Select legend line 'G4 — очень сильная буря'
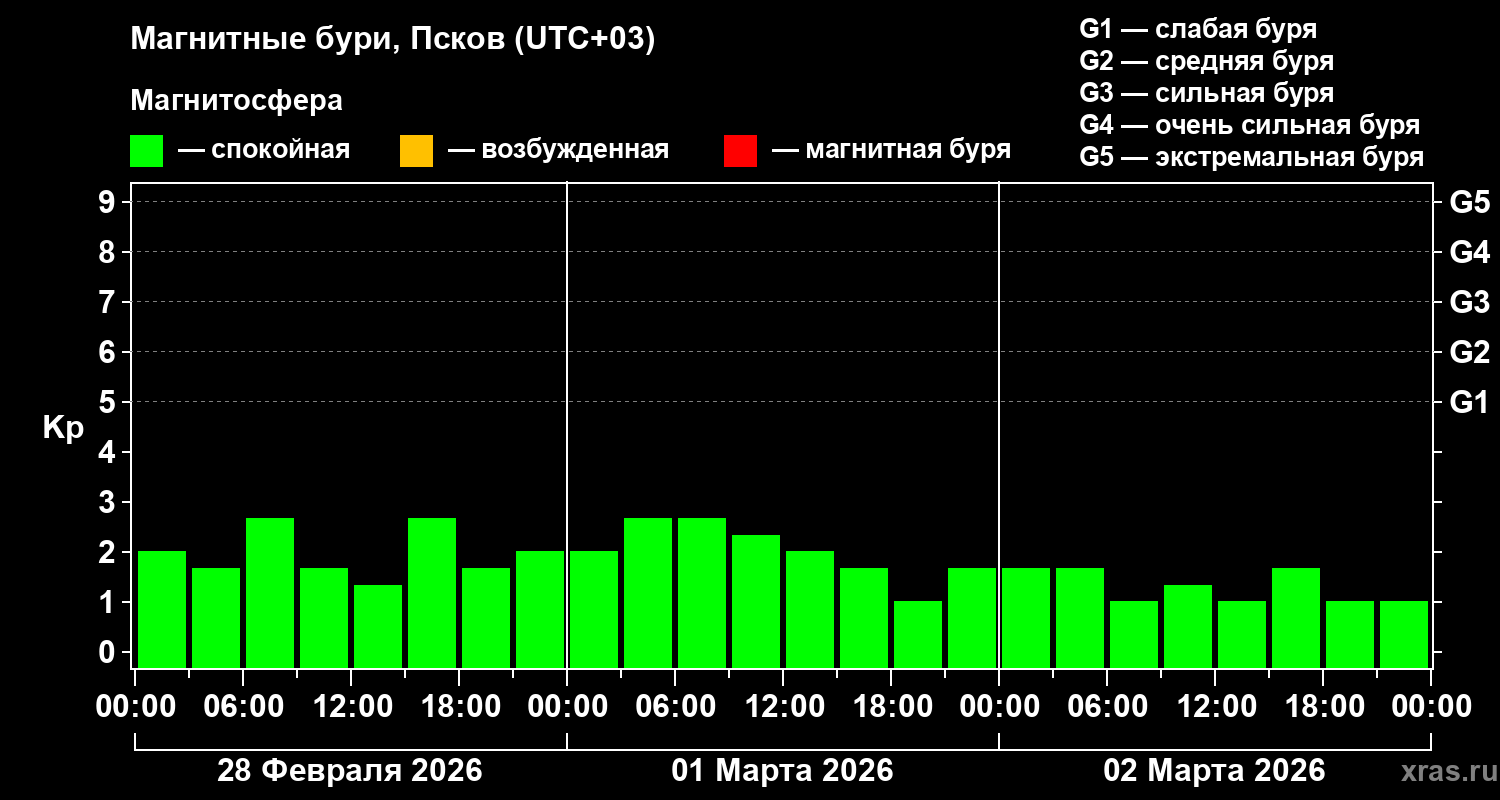The width and height of the screenshot is (1500, 800). tap(1250, 125)
